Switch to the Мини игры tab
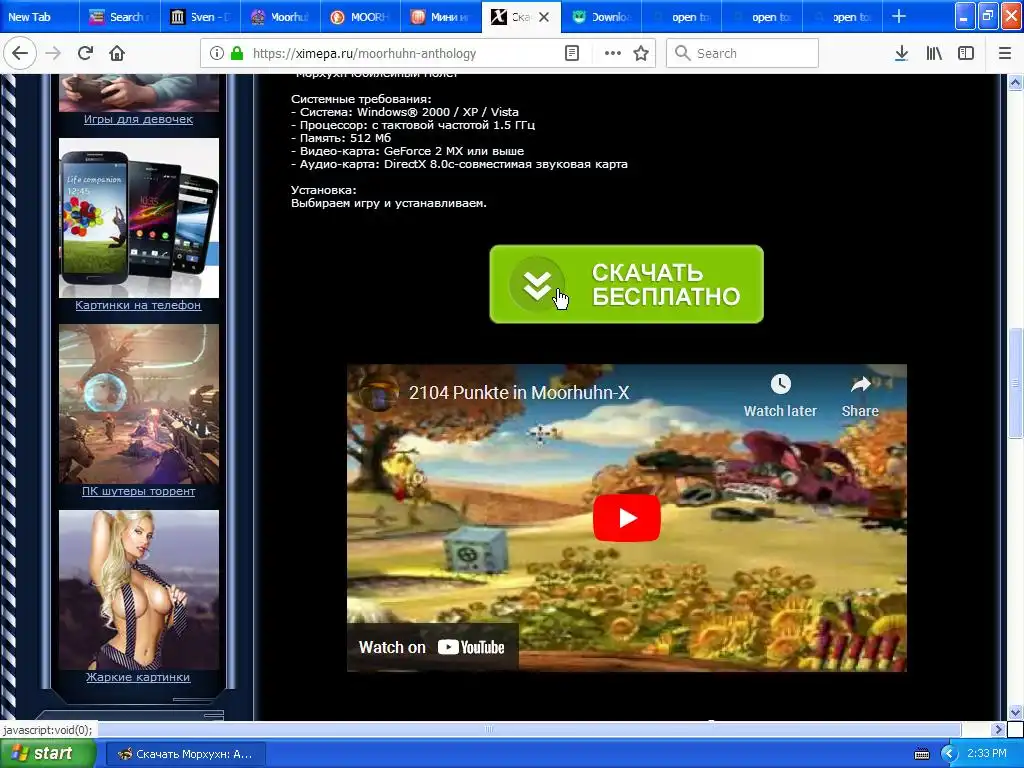Screen dimensions: 1024x768 pyautogui.click(x=441, y=17)
